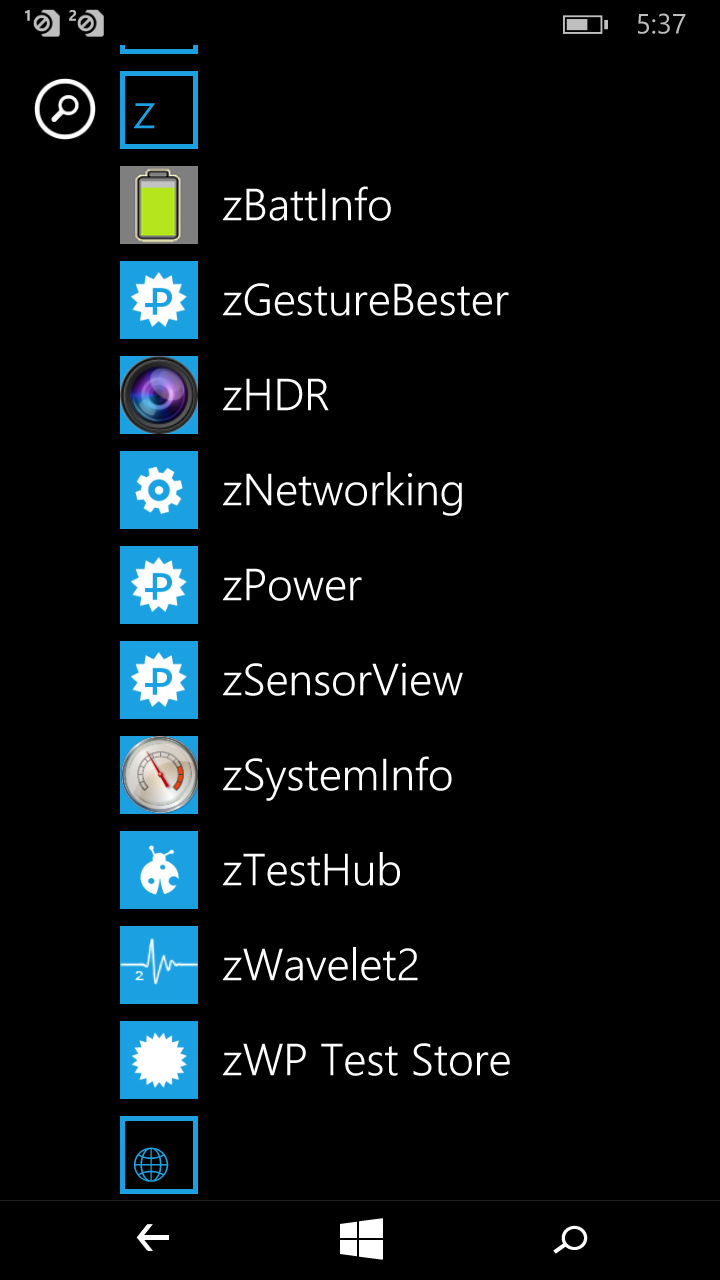Tap the zSystemInfo gauge icon
The height and width of the screenshot is (1280, 720).
click(x=159, y=775)
